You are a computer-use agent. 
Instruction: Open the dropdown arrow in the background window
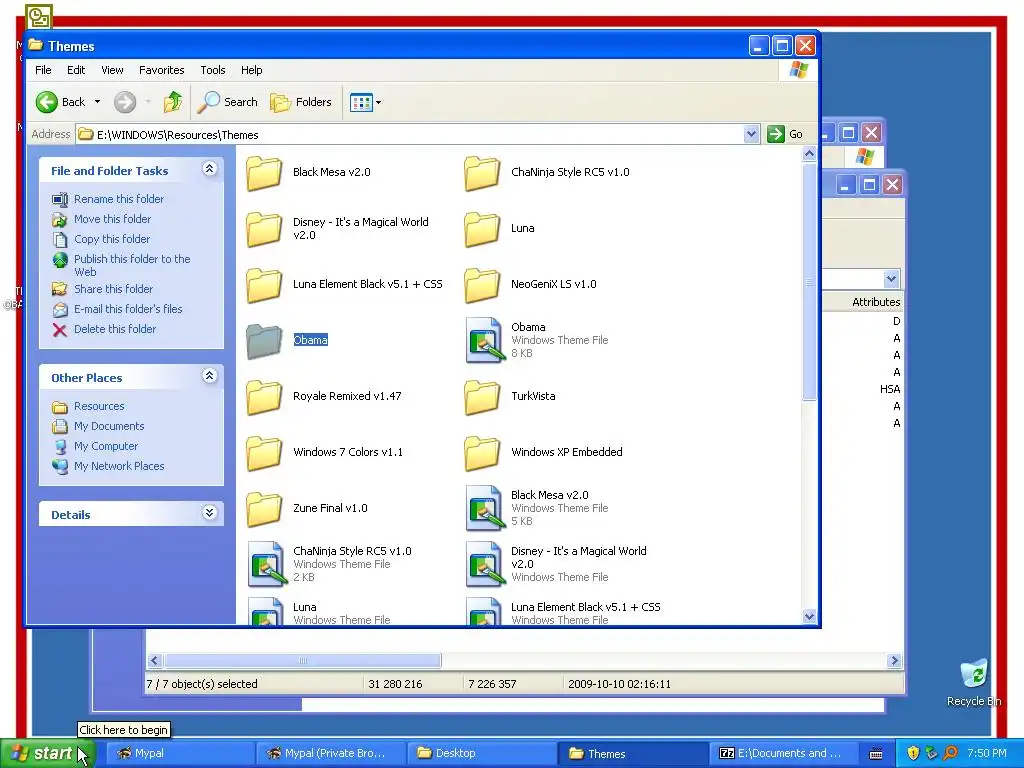[891, 279]
